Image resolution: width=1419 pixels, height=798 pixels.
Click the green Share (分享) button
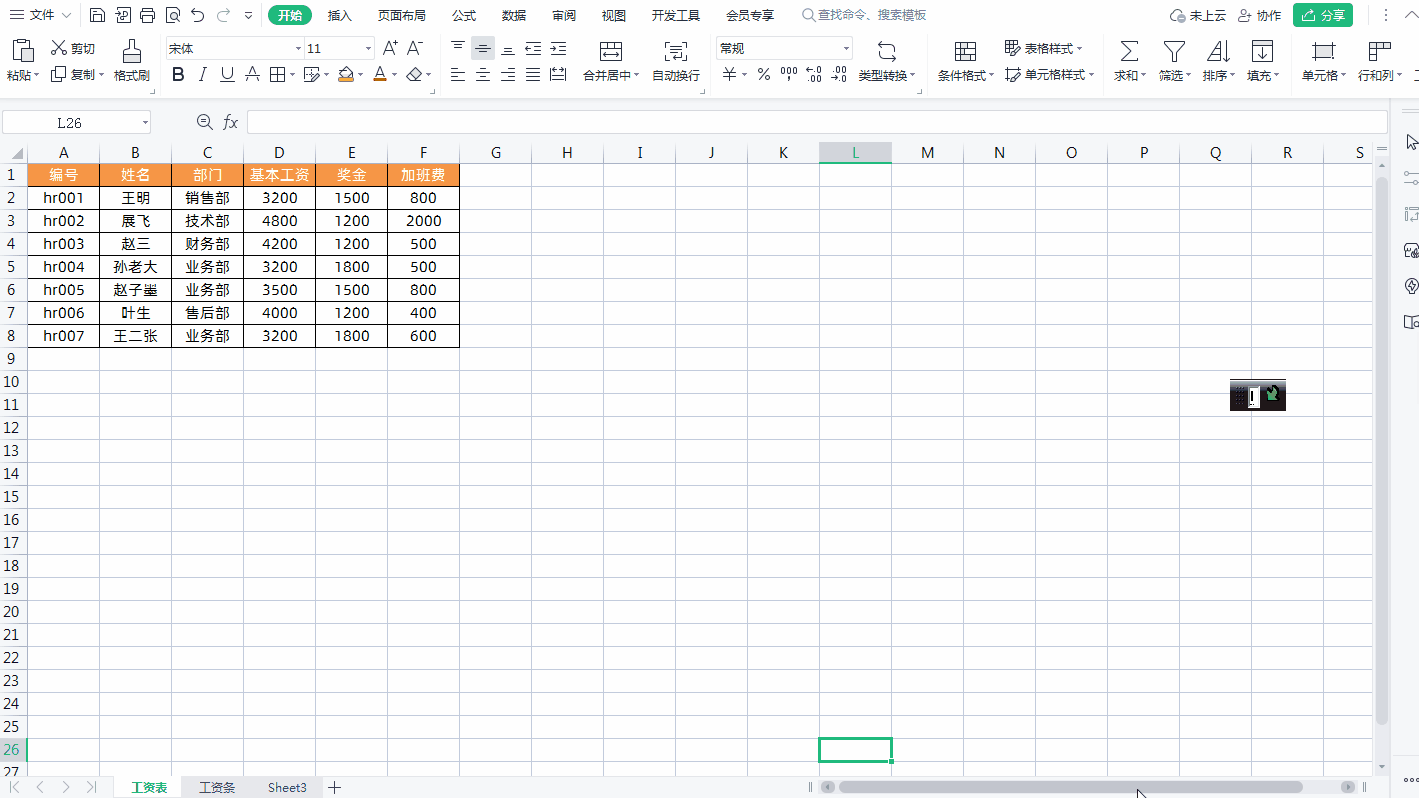click(1322, 15)
